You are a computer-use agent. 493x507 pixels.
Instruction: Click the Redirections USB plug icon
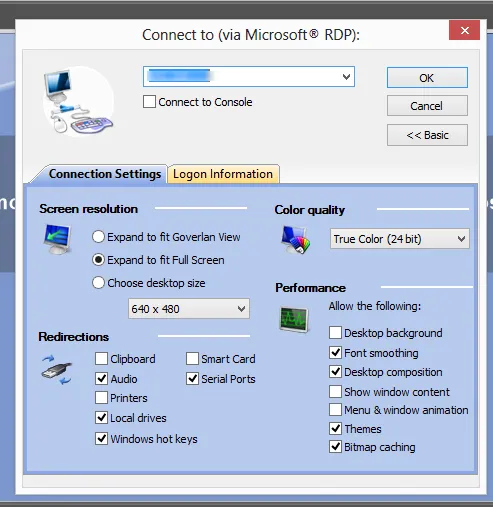57,369
